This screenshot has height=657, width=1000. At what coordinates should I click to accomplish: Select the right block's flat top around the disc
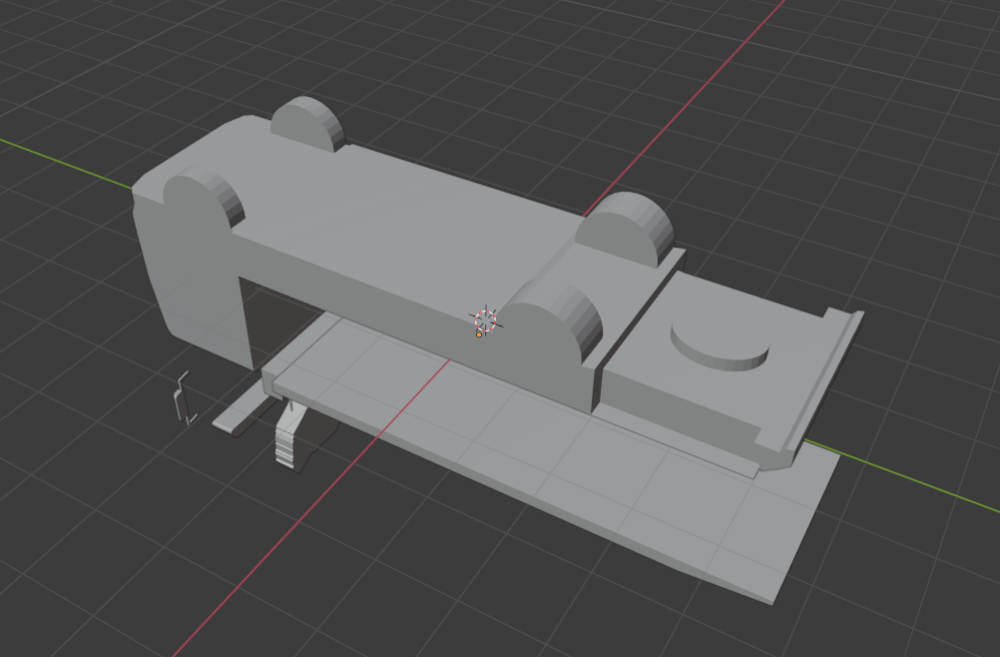[660, 380]
